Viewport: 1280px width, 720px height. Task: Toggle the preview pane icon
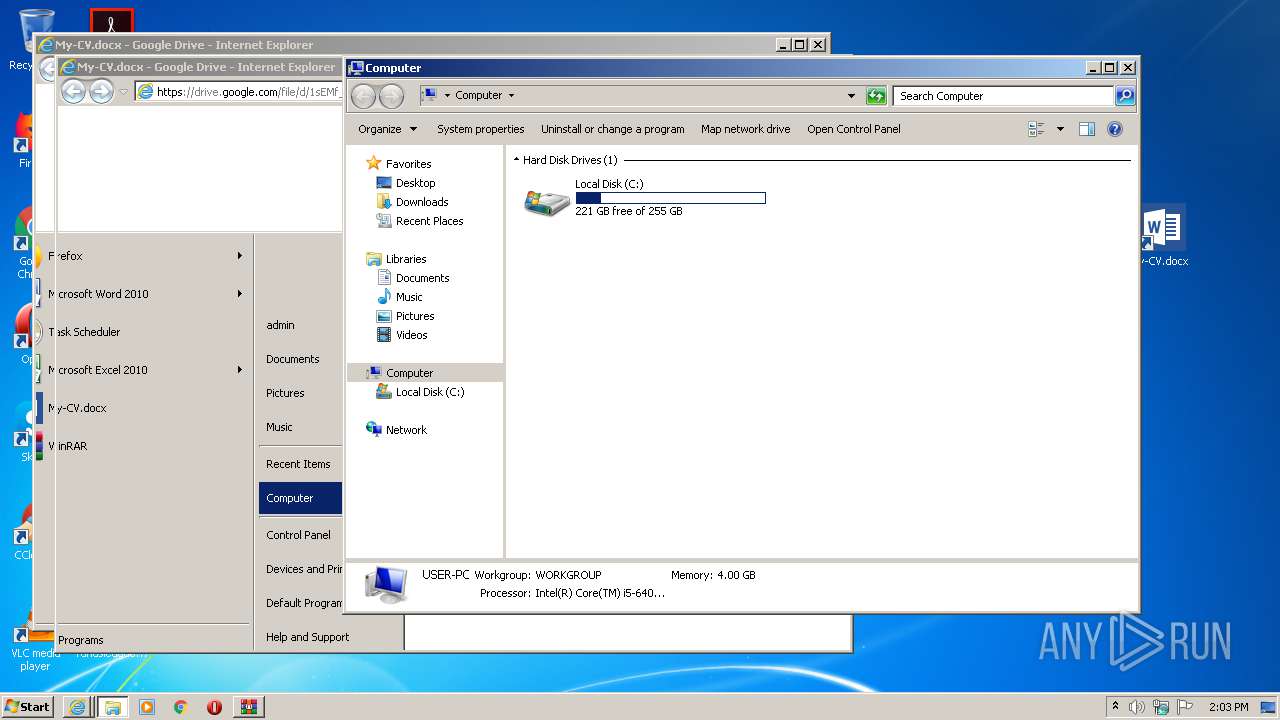(1087, 129)
